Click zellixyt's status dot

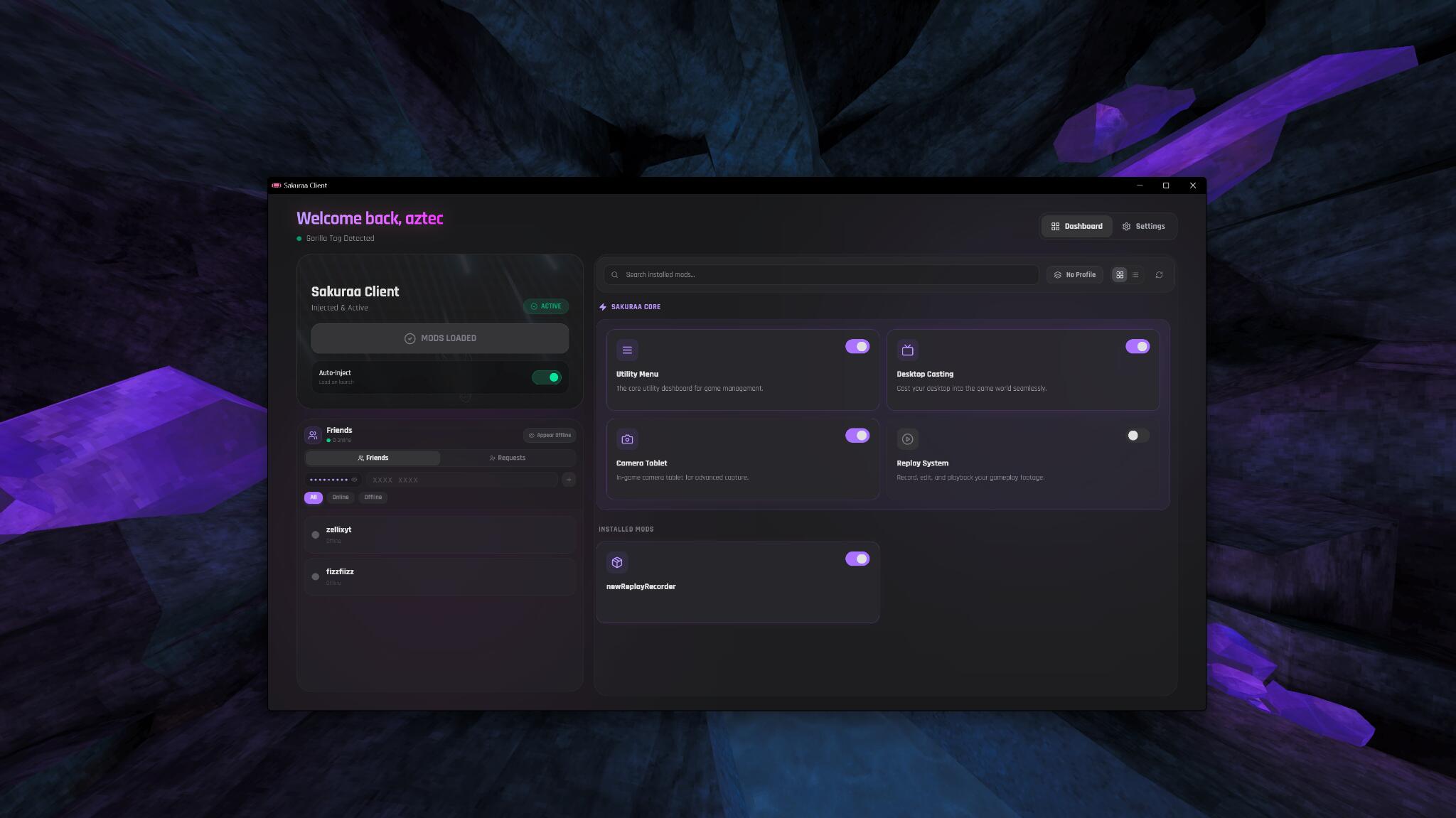coord(316,535)
